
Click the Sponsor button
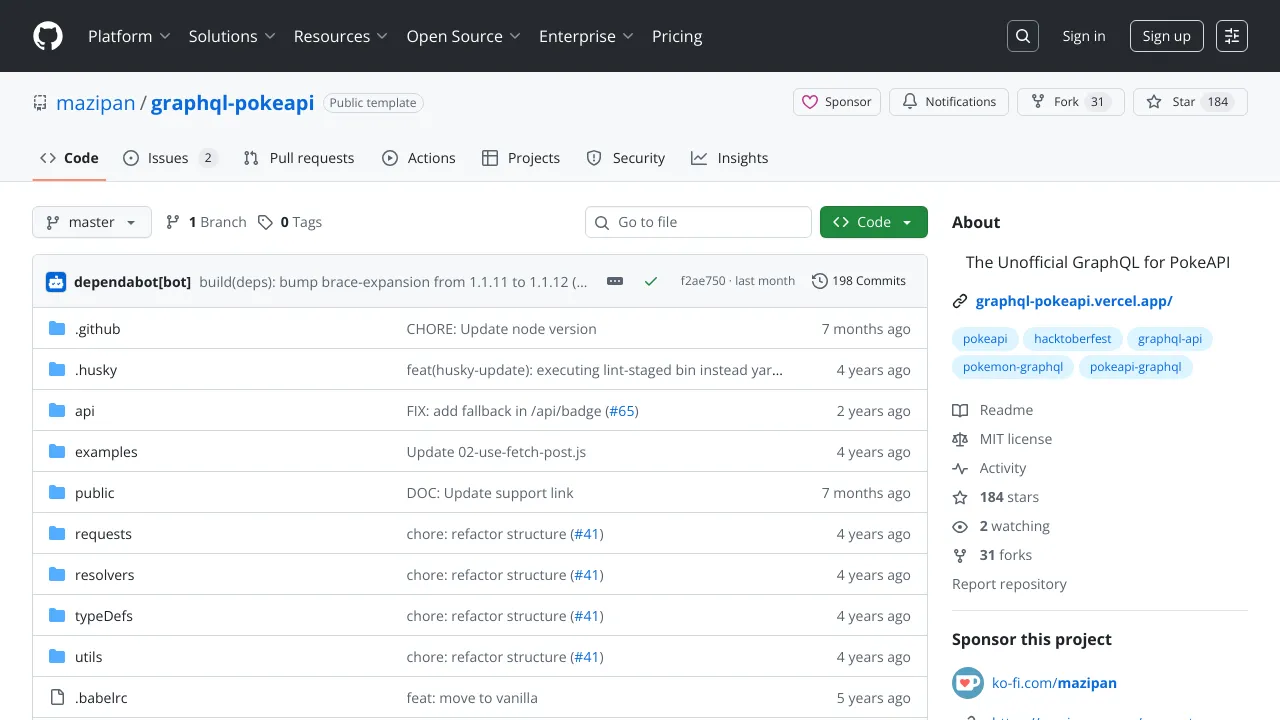[x=837, y=102]
